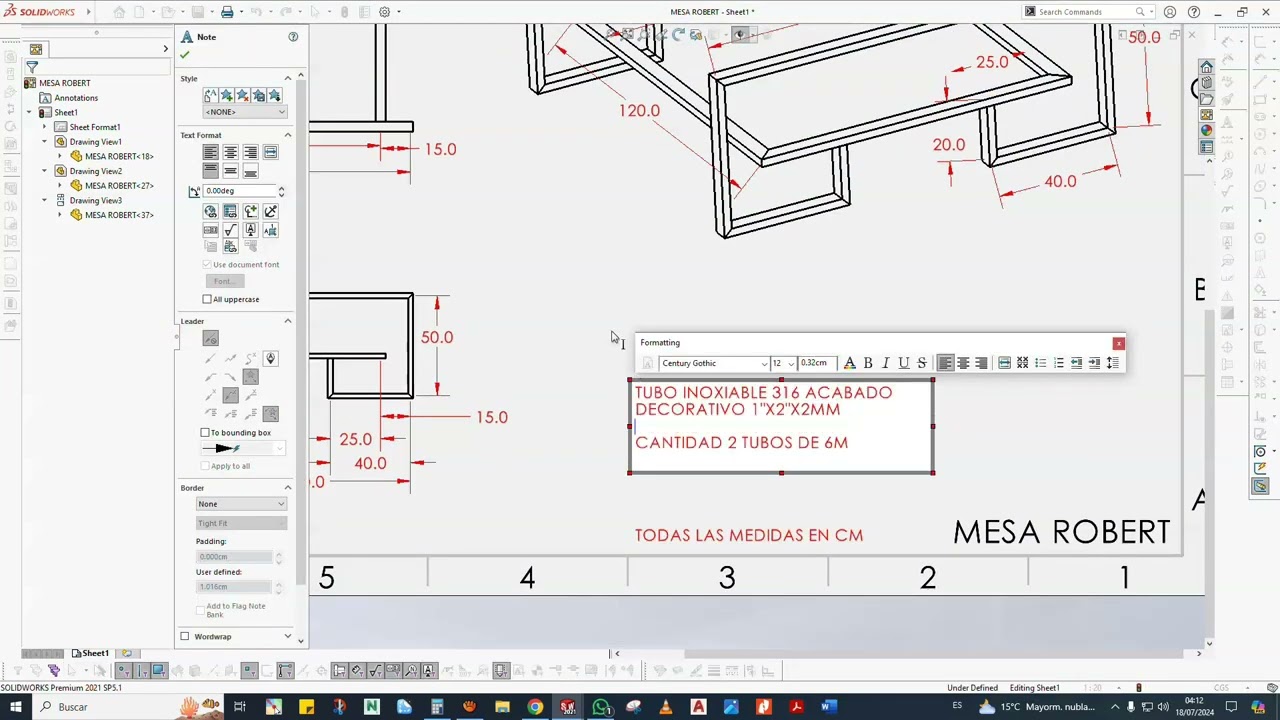The image size is (1280, 720).
Task: Collapse the Leader section
Action: (288, 321)
